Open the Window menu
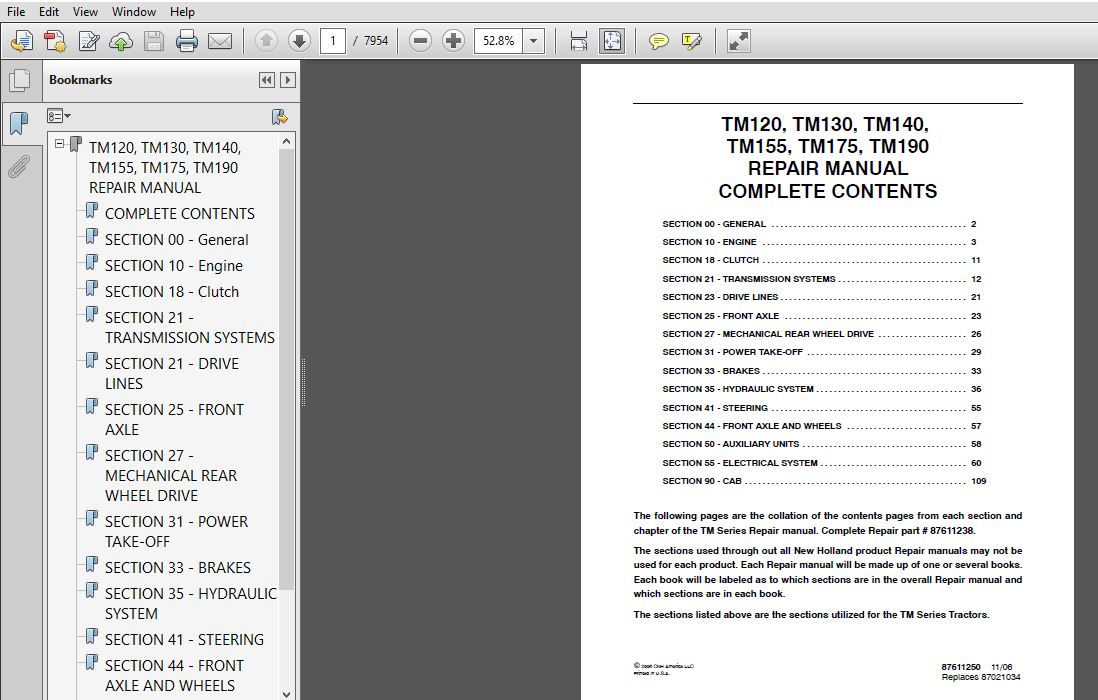The width and height of the screenshot is (1098, 700). [x=134, y=12]
